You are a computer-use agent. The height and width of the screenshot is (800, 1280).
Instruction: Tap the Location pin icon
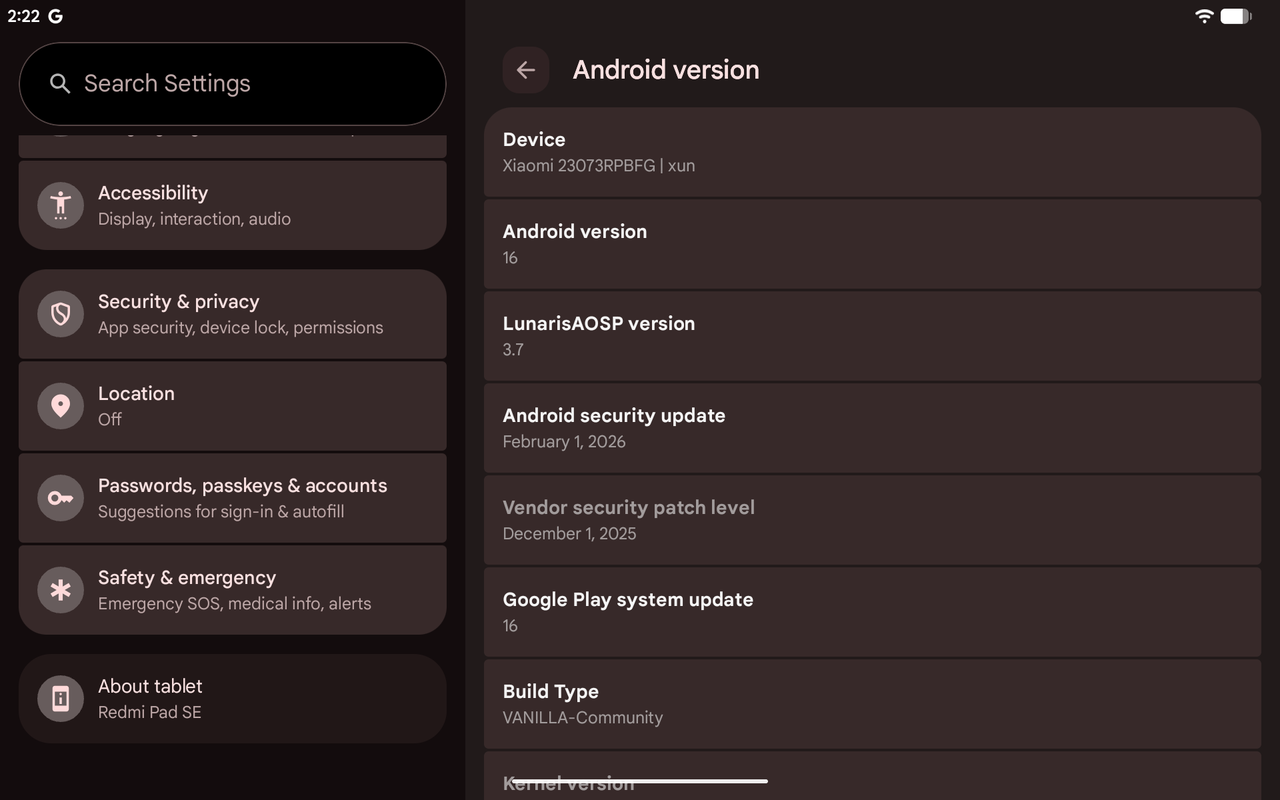tap(60, 406)
